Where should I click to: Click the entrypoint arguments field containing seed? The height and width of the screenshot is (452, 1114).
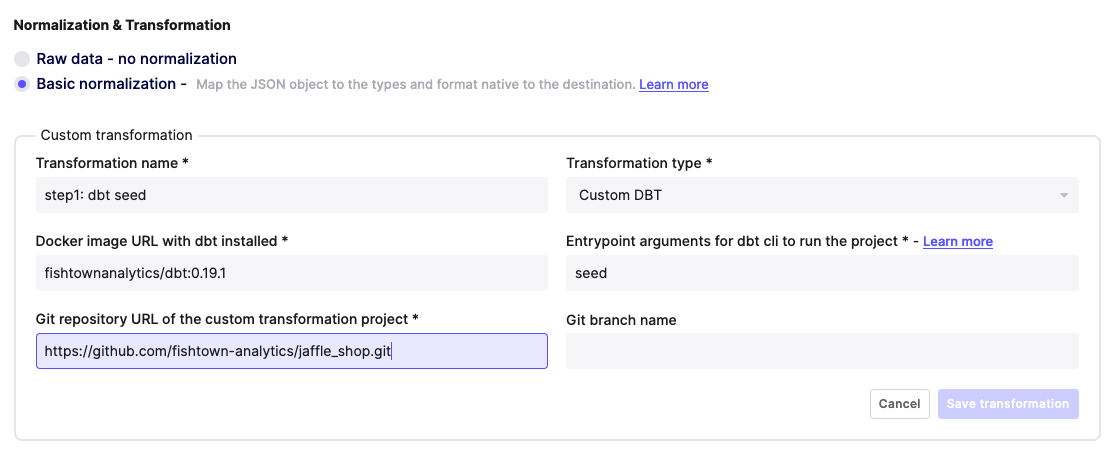coord(821,273)
